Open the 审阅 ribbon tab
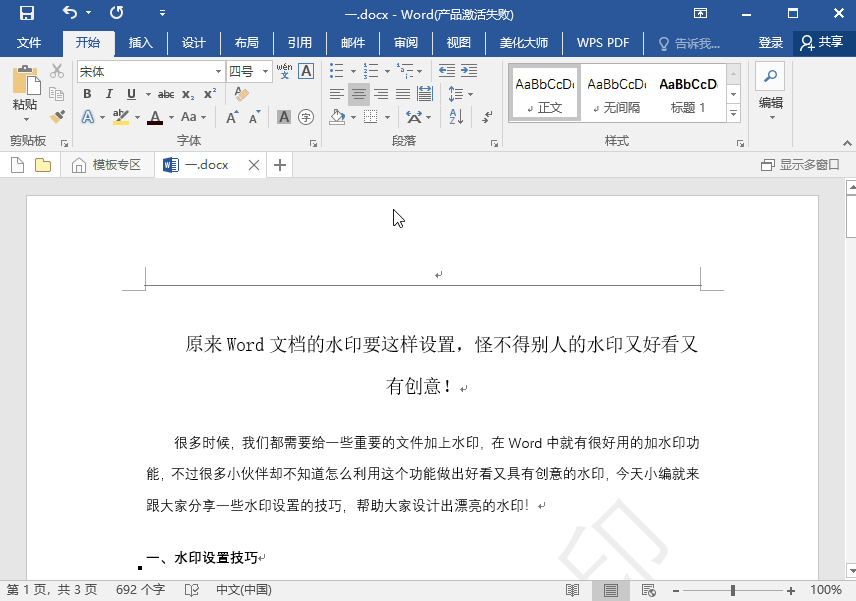This screenshot has height=601, width=856. coord(406,43)
